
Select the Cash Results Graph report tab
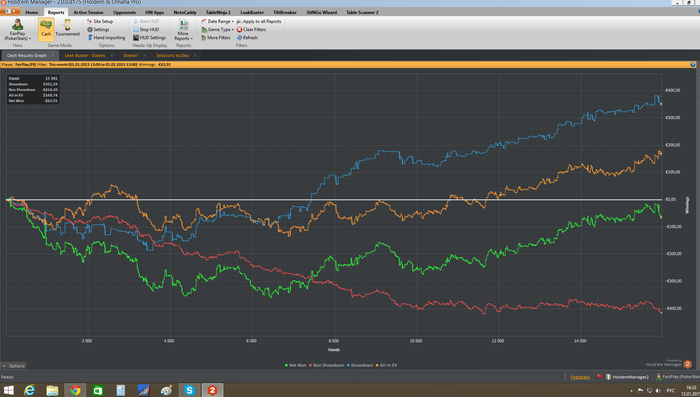(x=27, y=55)
